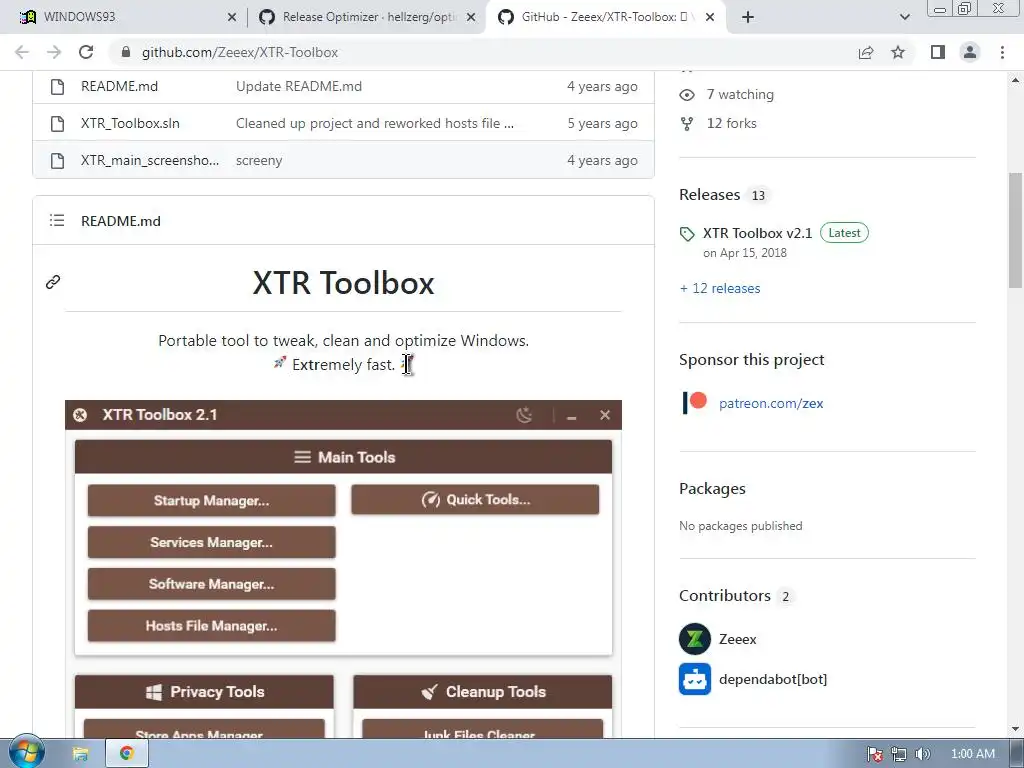The width and height of the screenshot is (1024, 768).
Task: Open the Releases section heading
Action: click(709, 195)
